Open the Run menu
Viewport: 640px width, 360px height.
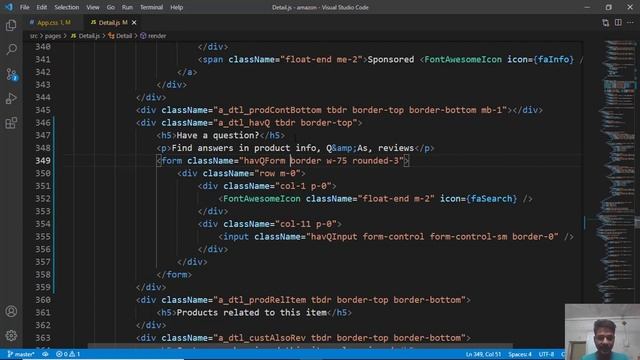(x=127, y=7)
